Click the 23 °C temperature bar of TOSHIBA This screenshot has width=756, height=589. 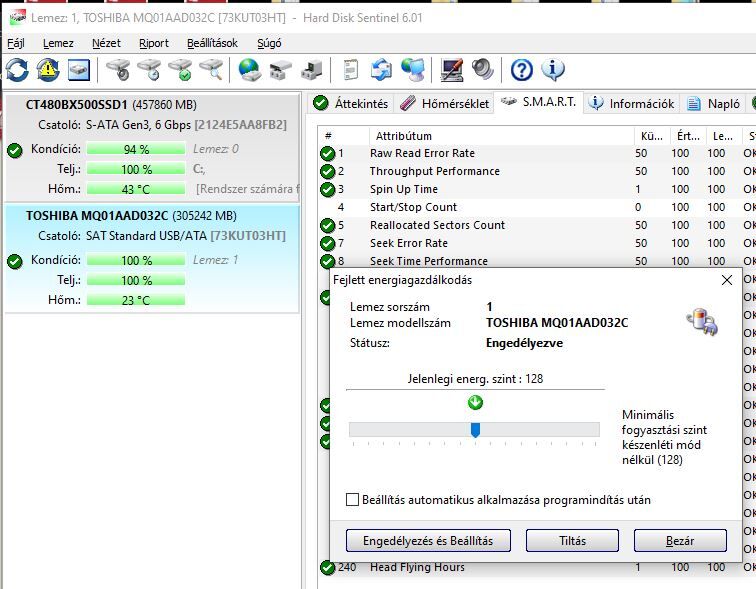[x=136, y=300]
